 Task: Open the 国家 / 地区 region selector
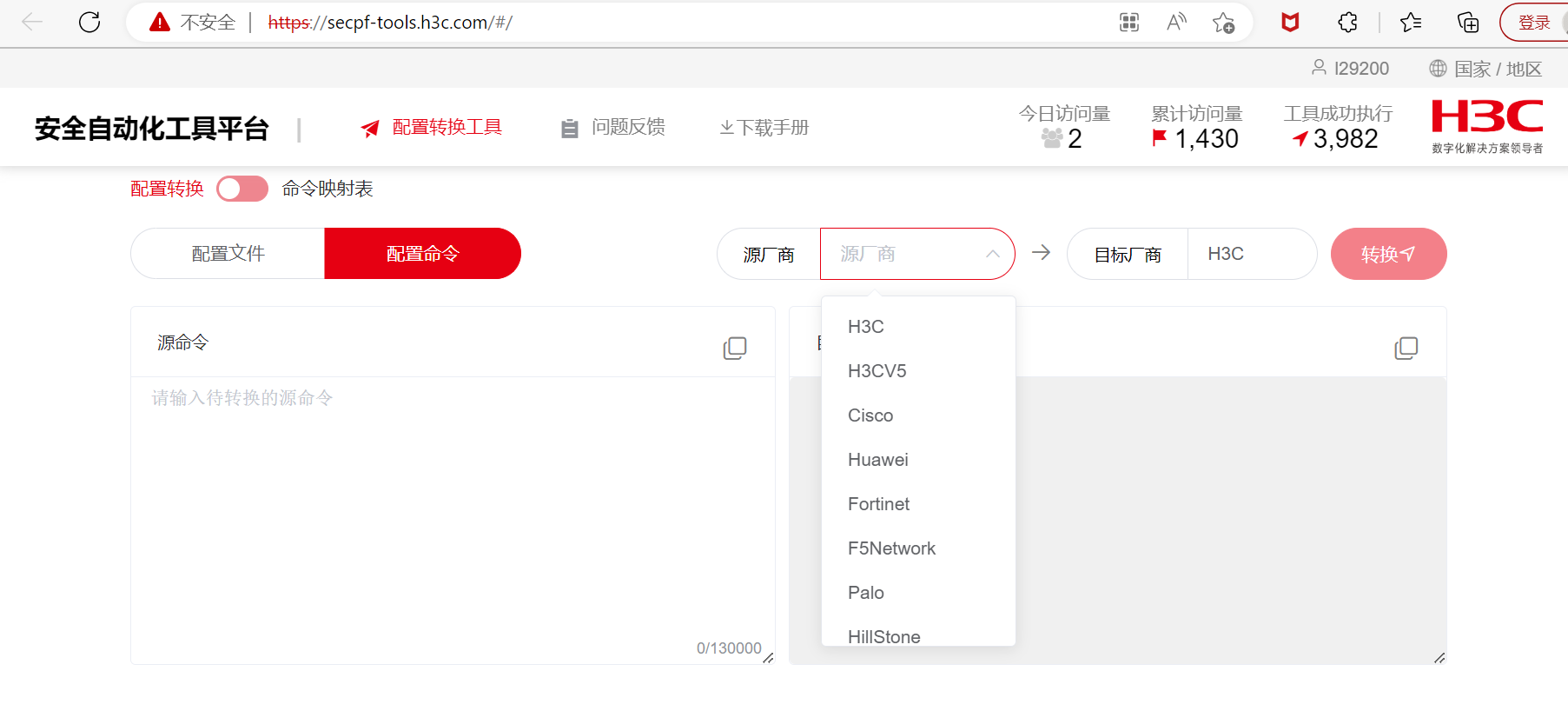(1485, 69)
